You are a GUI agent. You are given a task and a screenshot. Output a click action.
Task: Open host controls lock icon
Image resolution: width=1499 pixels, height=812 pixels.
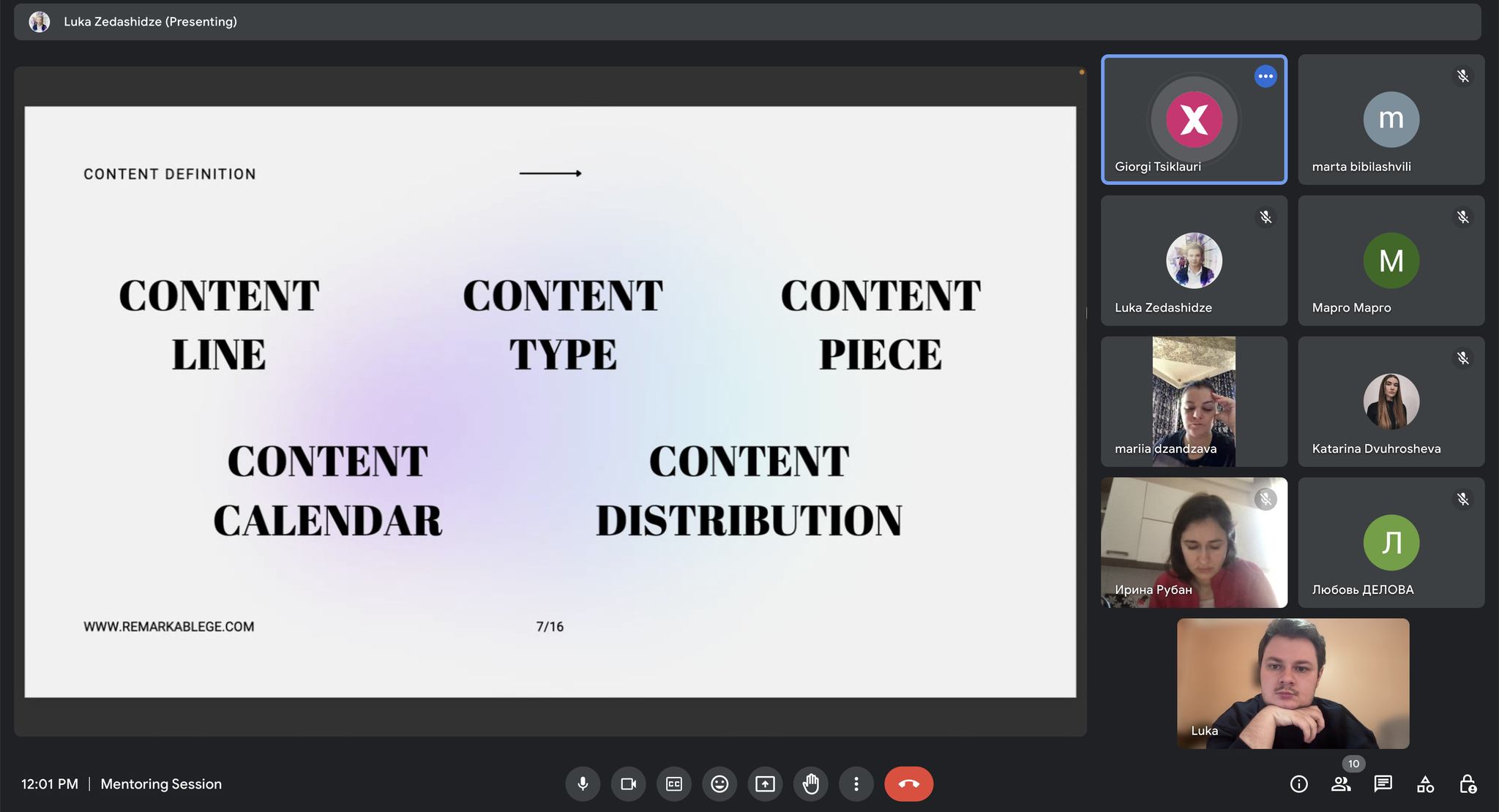1468,784
